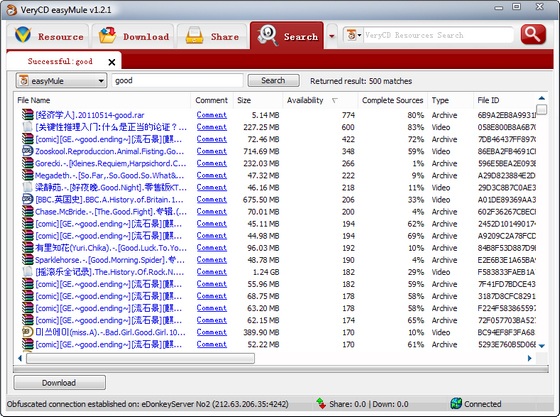Open the Resource tab
Screen dimensions: 560x417
click(48, 36)
